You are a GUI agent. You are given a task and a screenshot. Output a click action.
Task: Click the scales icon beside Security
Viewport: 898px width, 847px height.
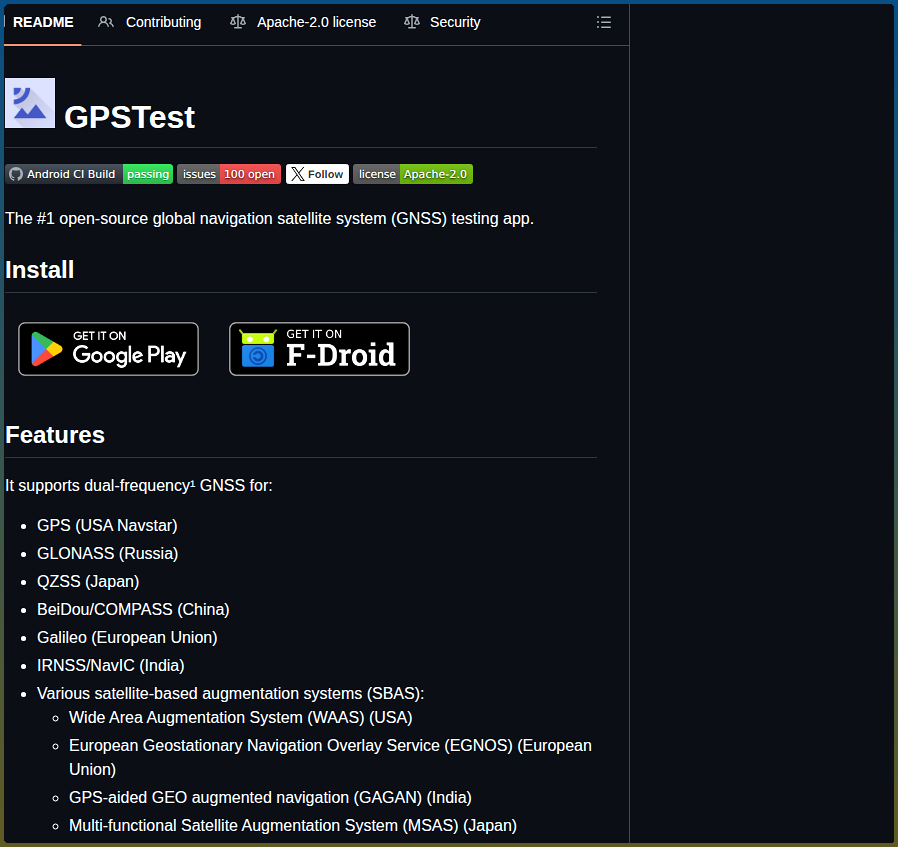click(x=412, y=22)
